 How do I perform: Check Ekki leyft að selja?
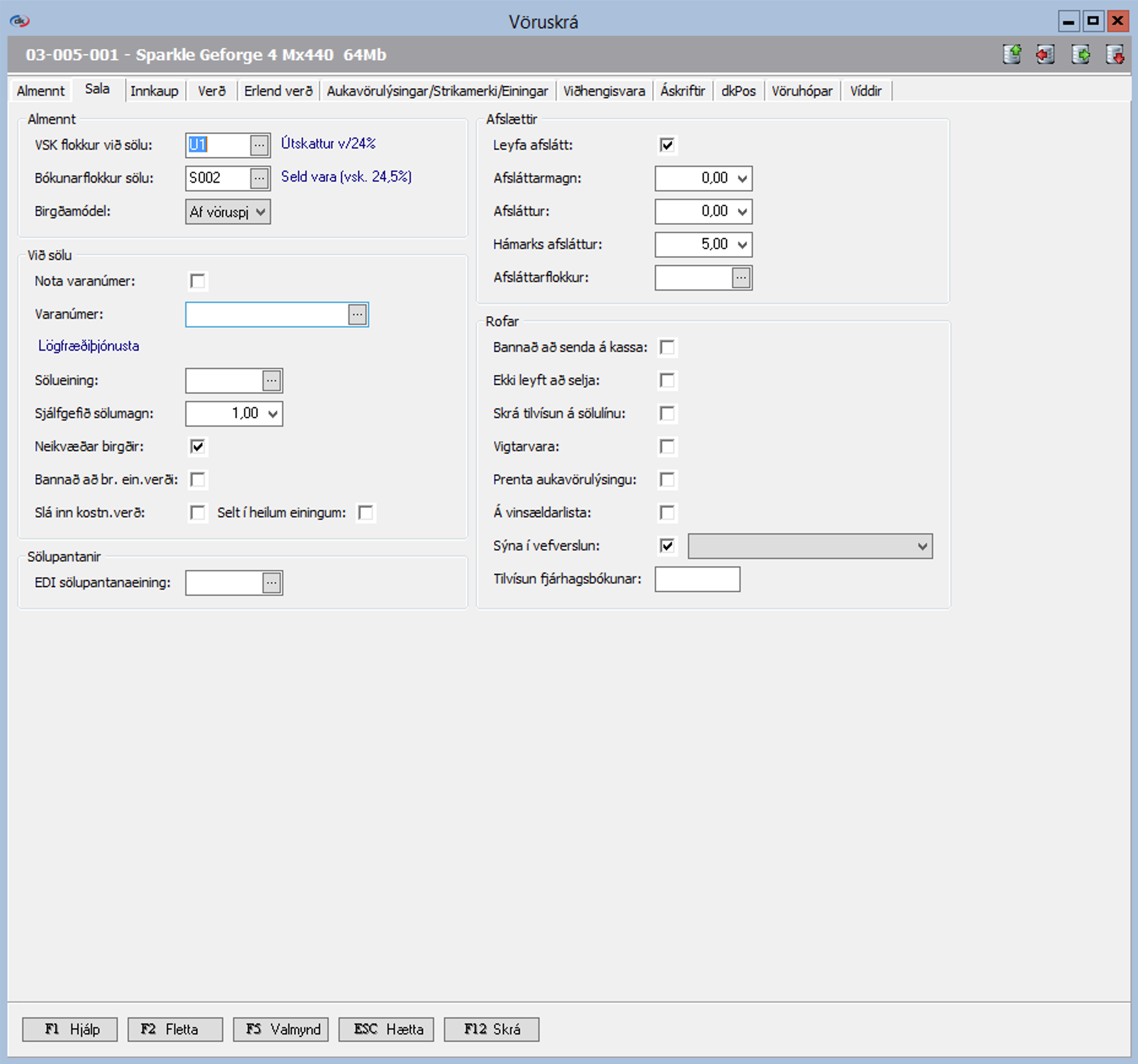point(667,381)
